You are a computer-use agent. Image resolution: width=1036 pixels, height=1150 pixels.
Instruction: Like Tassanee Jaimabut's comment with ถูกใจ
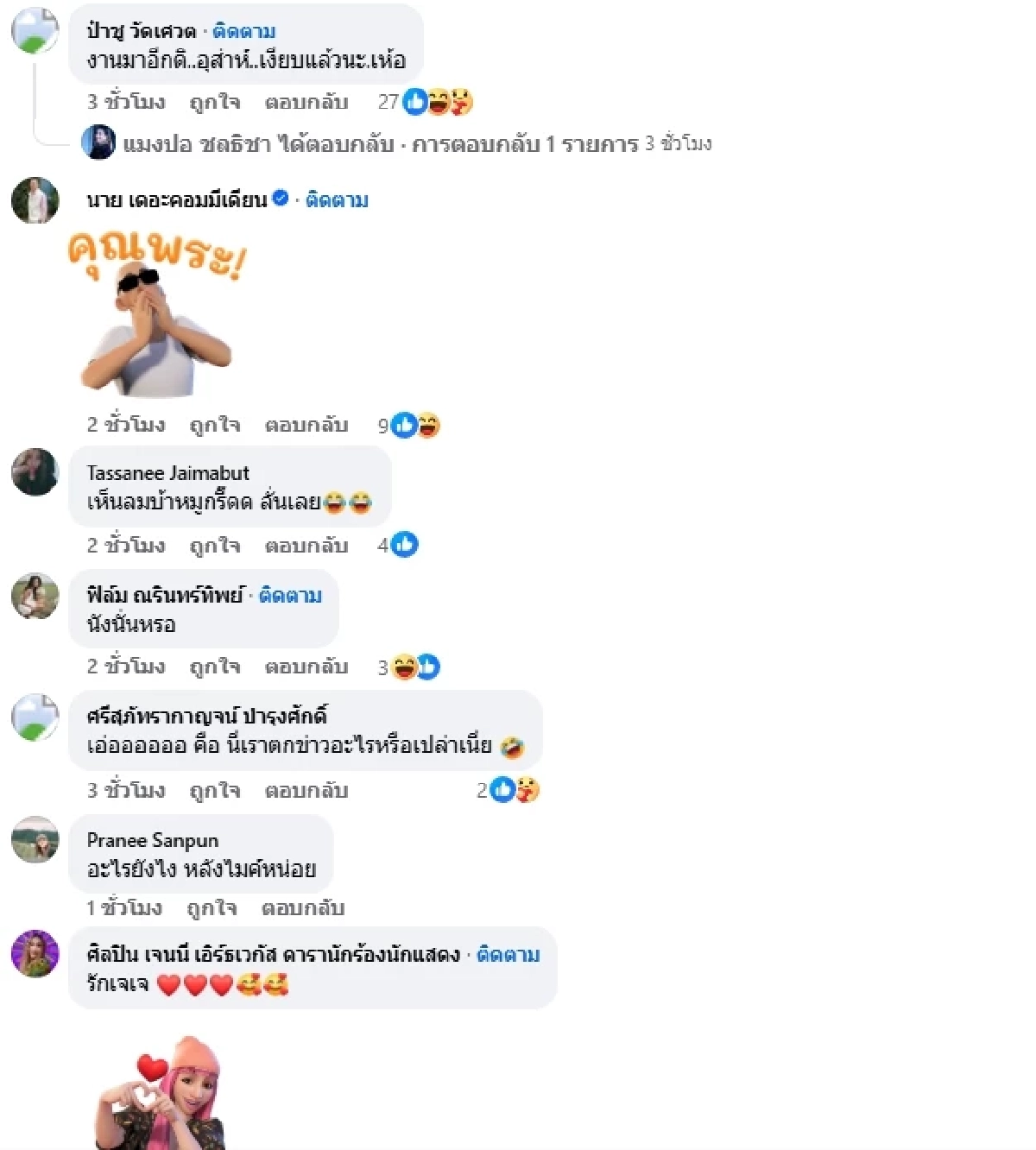[x=214, y=545]
